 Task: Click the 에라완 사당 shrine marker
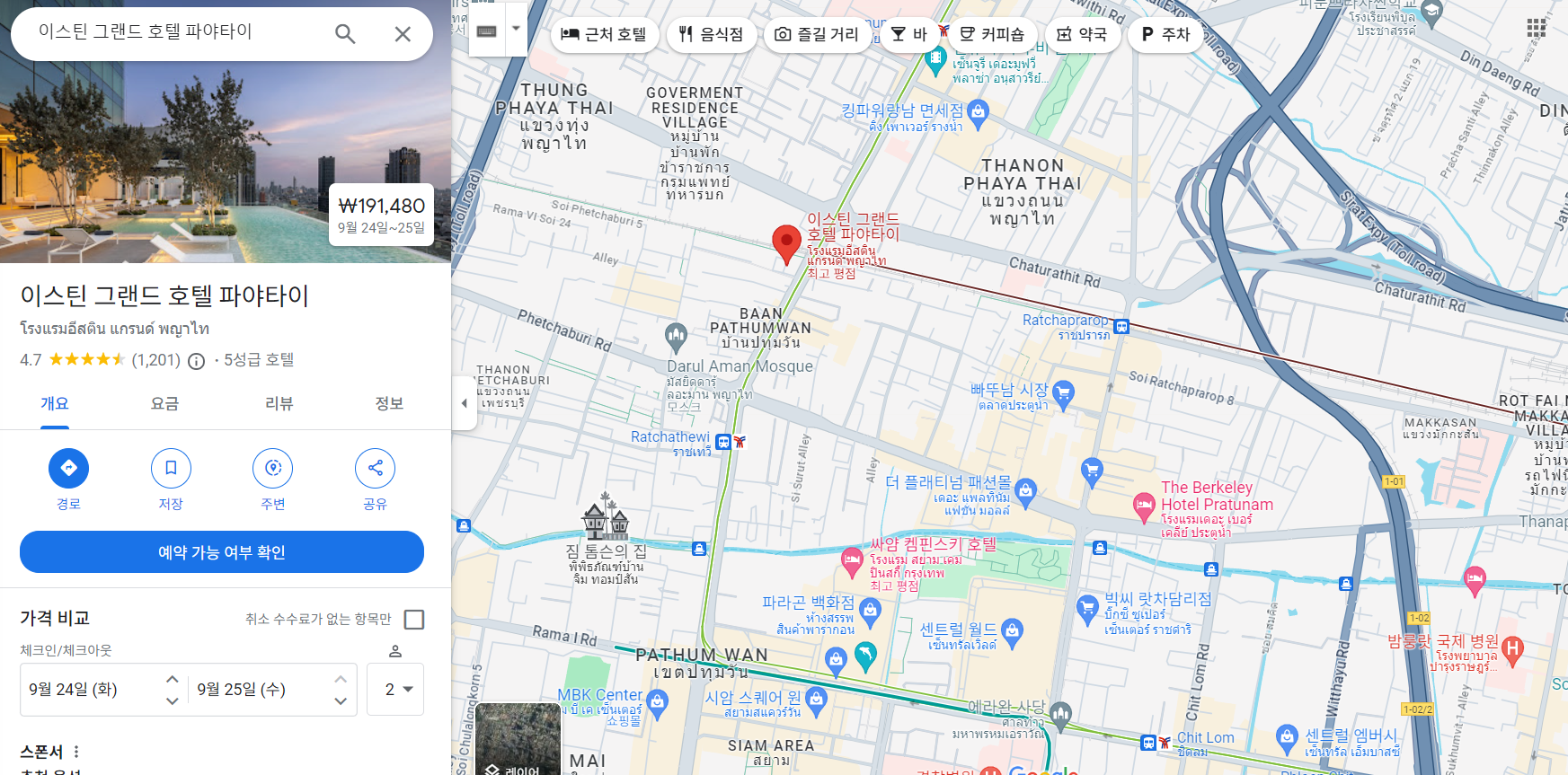coord(1060,715)
